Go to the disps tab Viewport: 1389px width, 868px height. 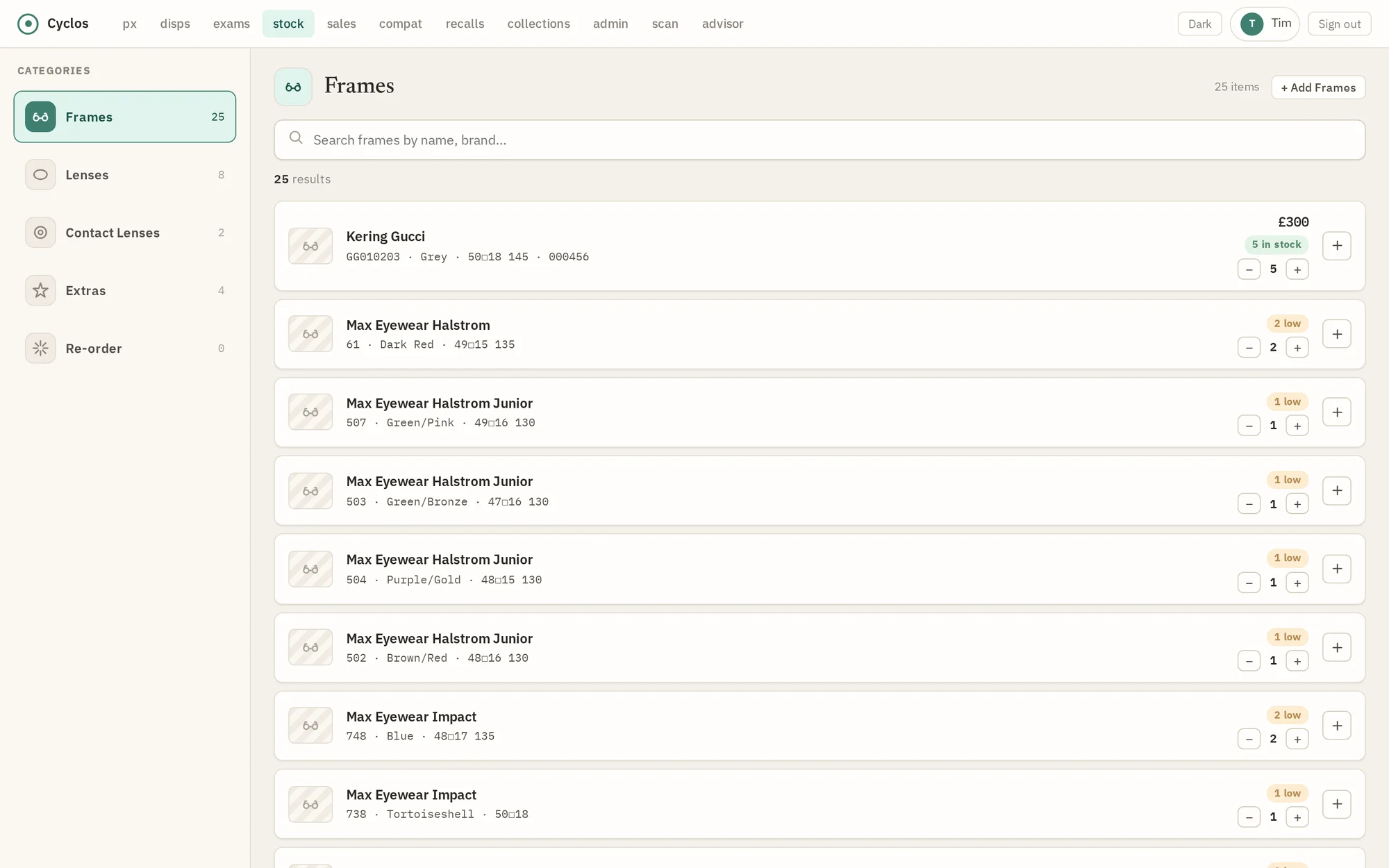(x=175, y=24)
